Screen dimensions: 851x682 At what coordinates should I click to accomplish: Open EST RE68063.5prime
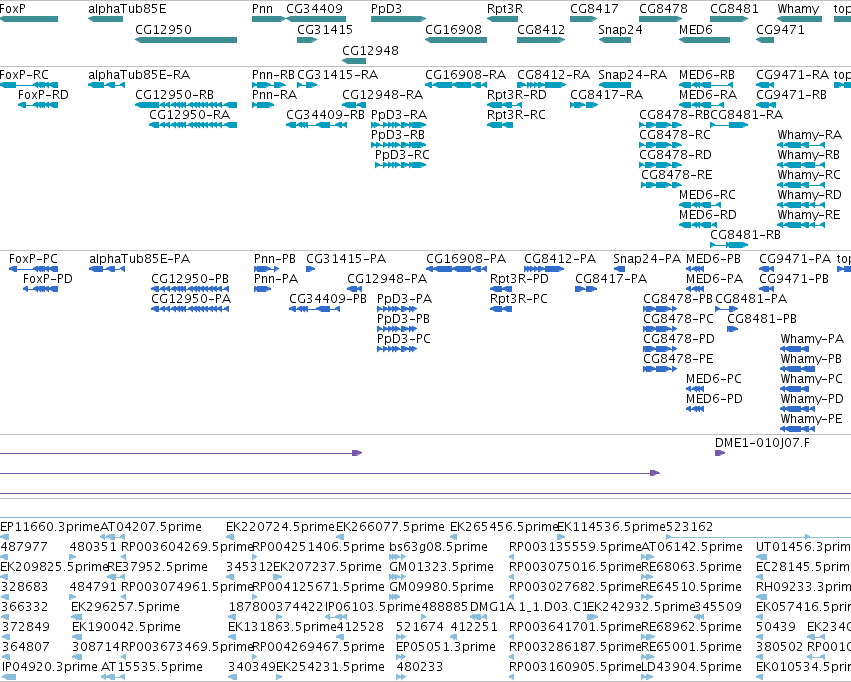click(691, 566)
